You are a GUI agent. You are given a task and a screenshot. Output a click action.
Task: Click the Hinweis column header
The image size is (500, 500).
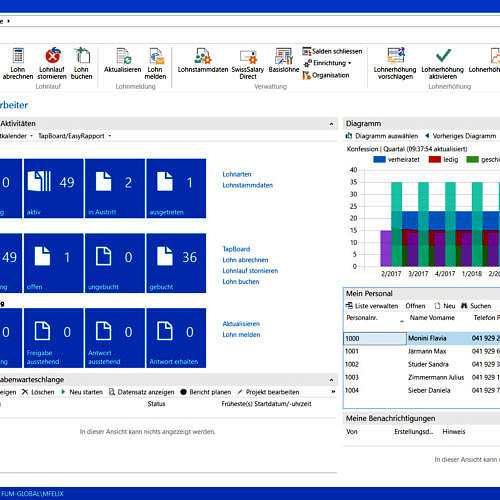pyautogui.click(x=454, y=432)
